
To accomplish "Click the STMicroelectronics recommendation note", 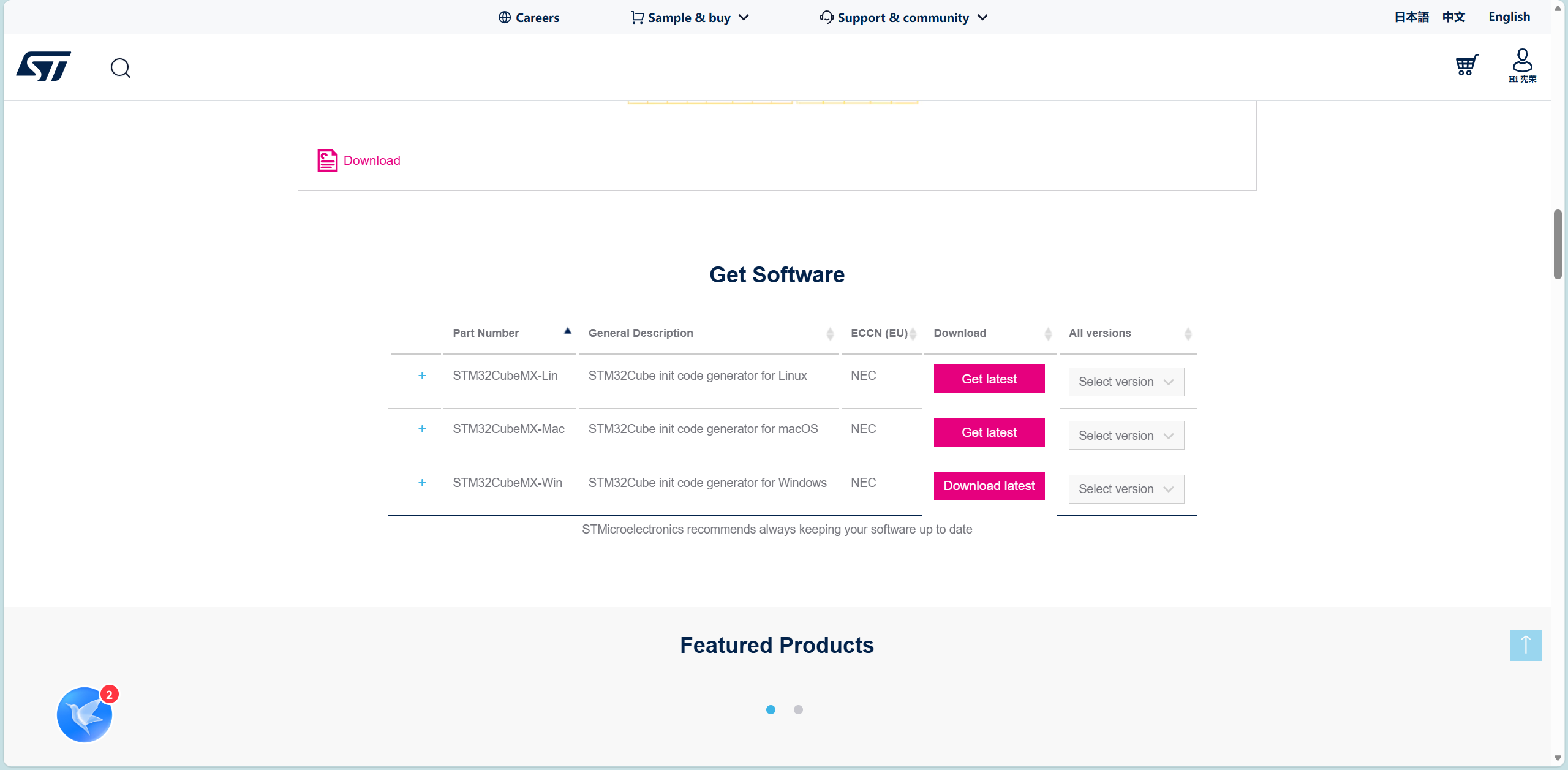I will pyautogui.click(x=777, y=529).
